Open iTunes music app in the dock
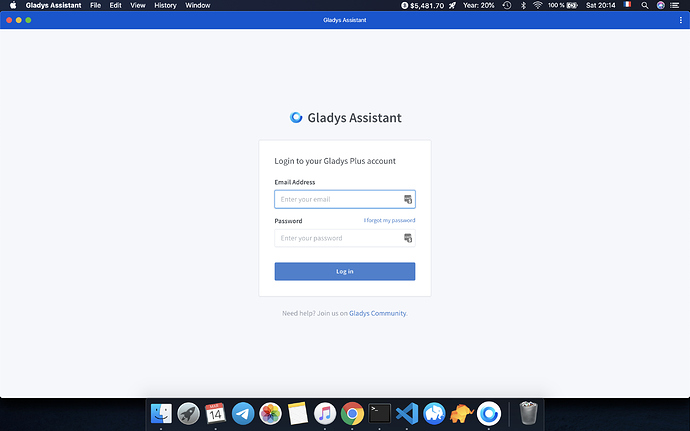Screen dimensions: 690x431 click(325, 414)
